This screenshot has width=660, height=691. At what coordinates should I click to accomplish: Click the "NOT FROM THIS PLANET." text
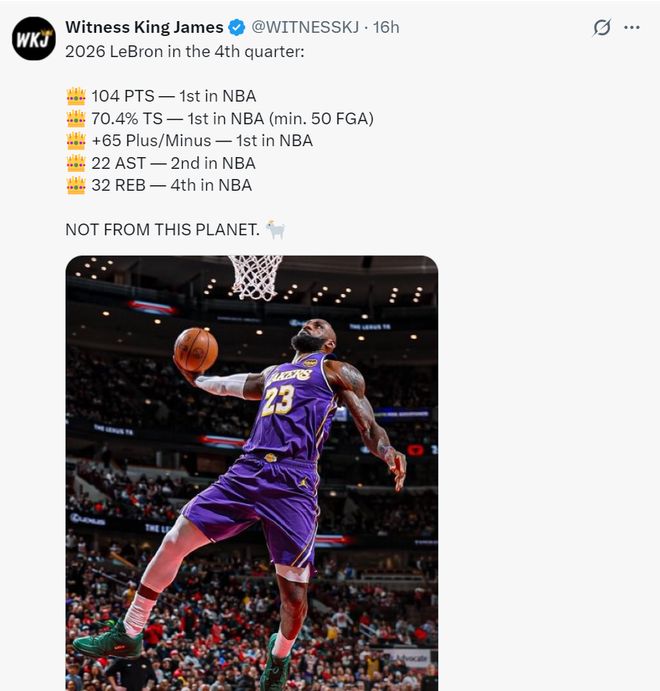pyautogui.click(x=160, y=230)
